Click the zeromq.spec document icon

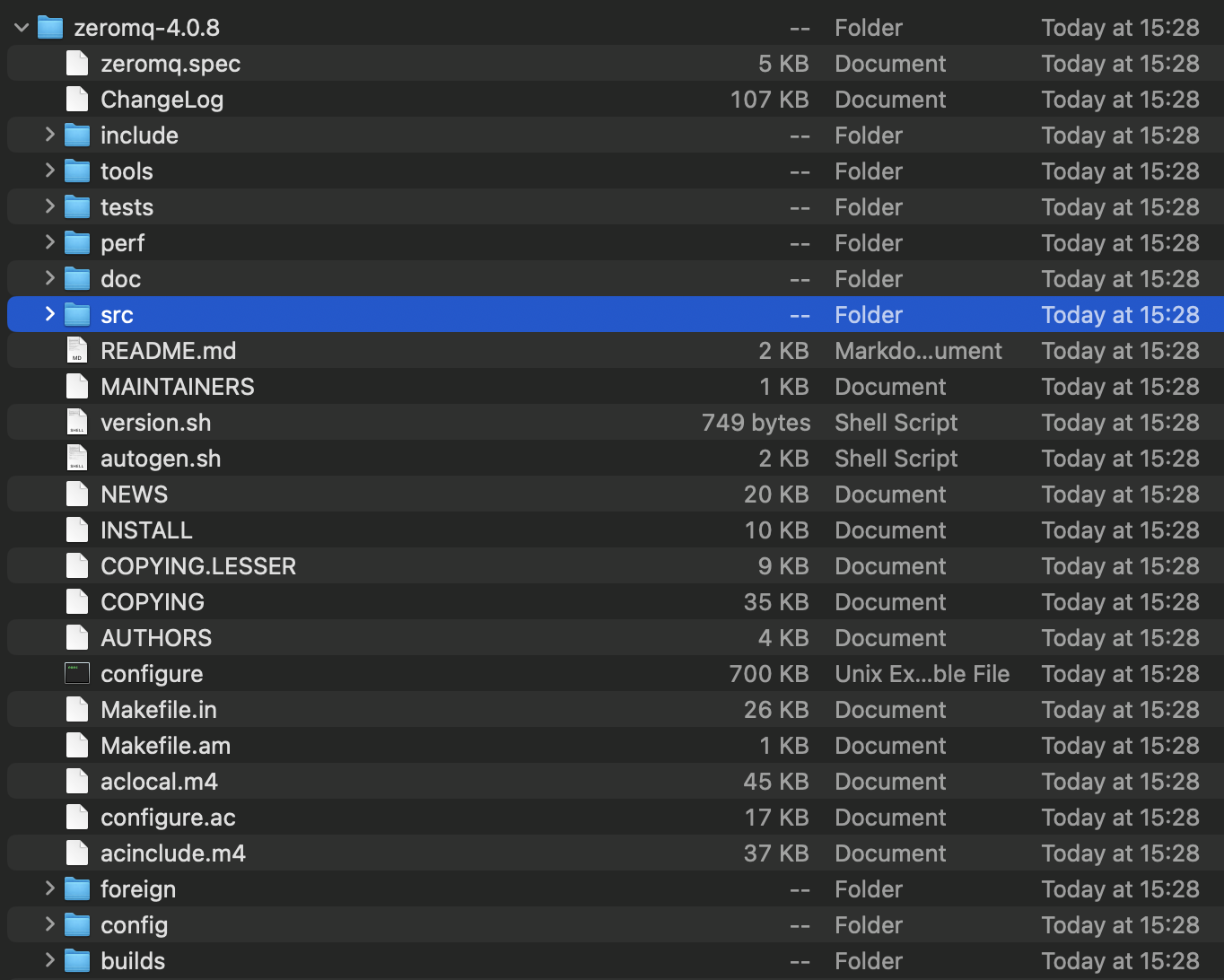(77, 64)
